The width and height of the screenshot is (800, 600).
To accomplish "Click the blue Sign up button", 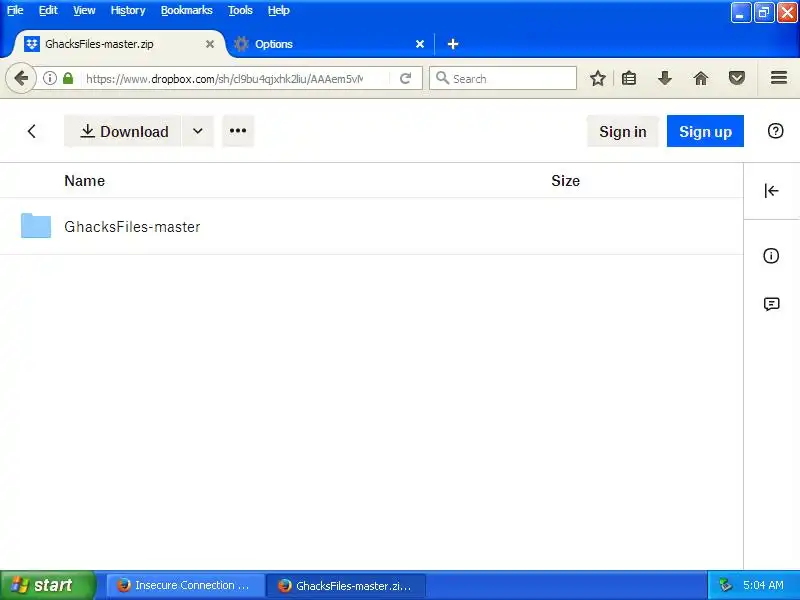I will tap(705, 131).
